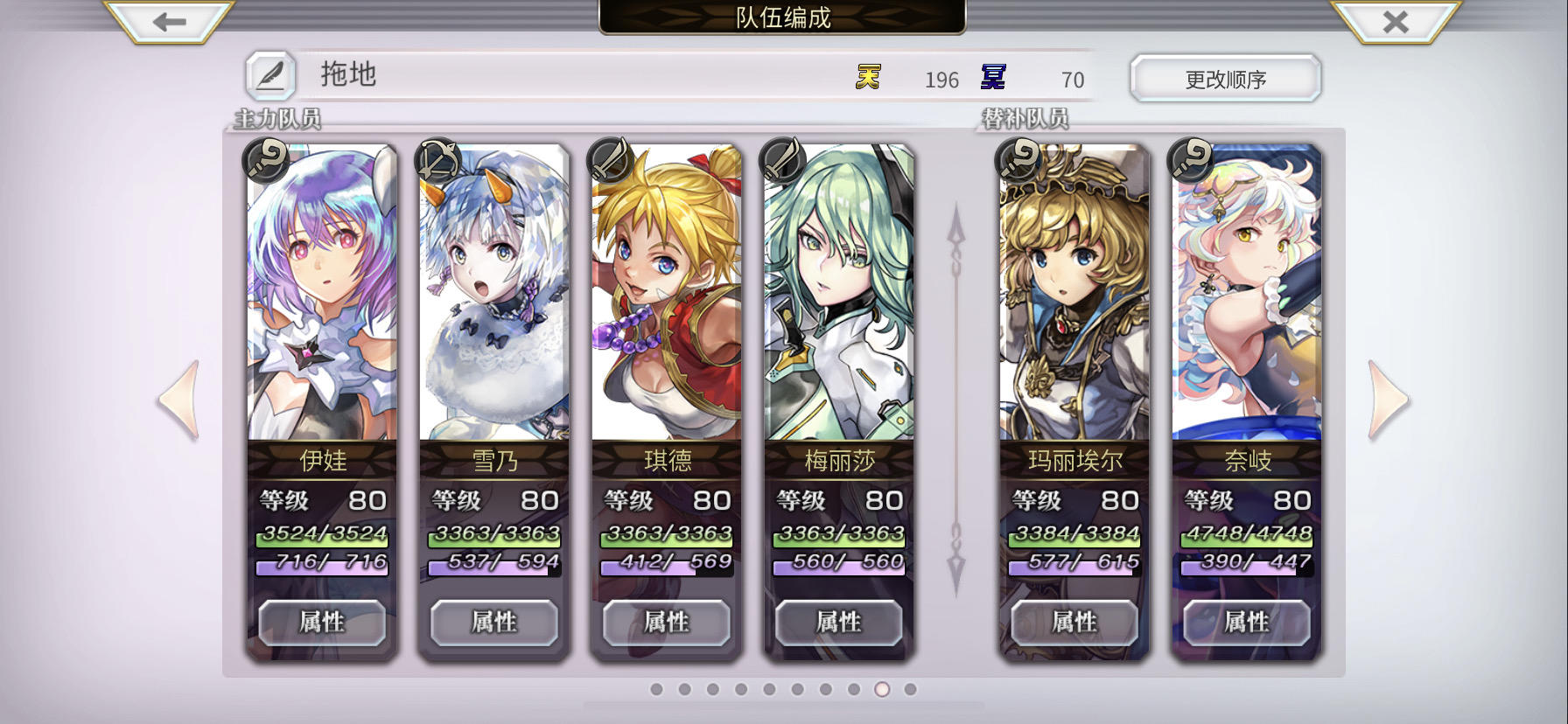Select the first team page dot
This screenshot has width=1568, height=724.
[657, 689]
